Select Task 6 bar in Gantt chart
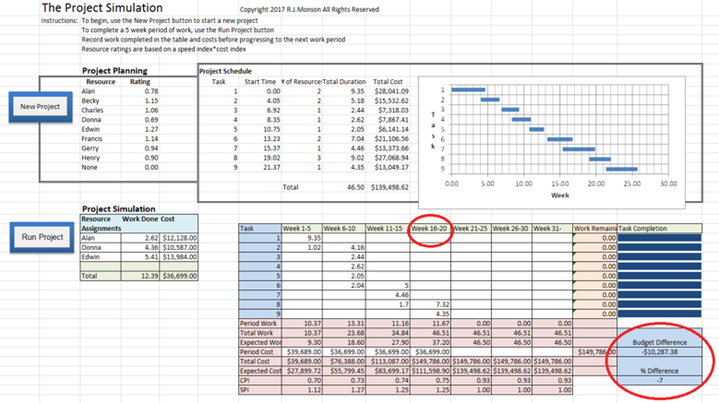The width and height of the screenshot is (719, 403). [559, 139]
